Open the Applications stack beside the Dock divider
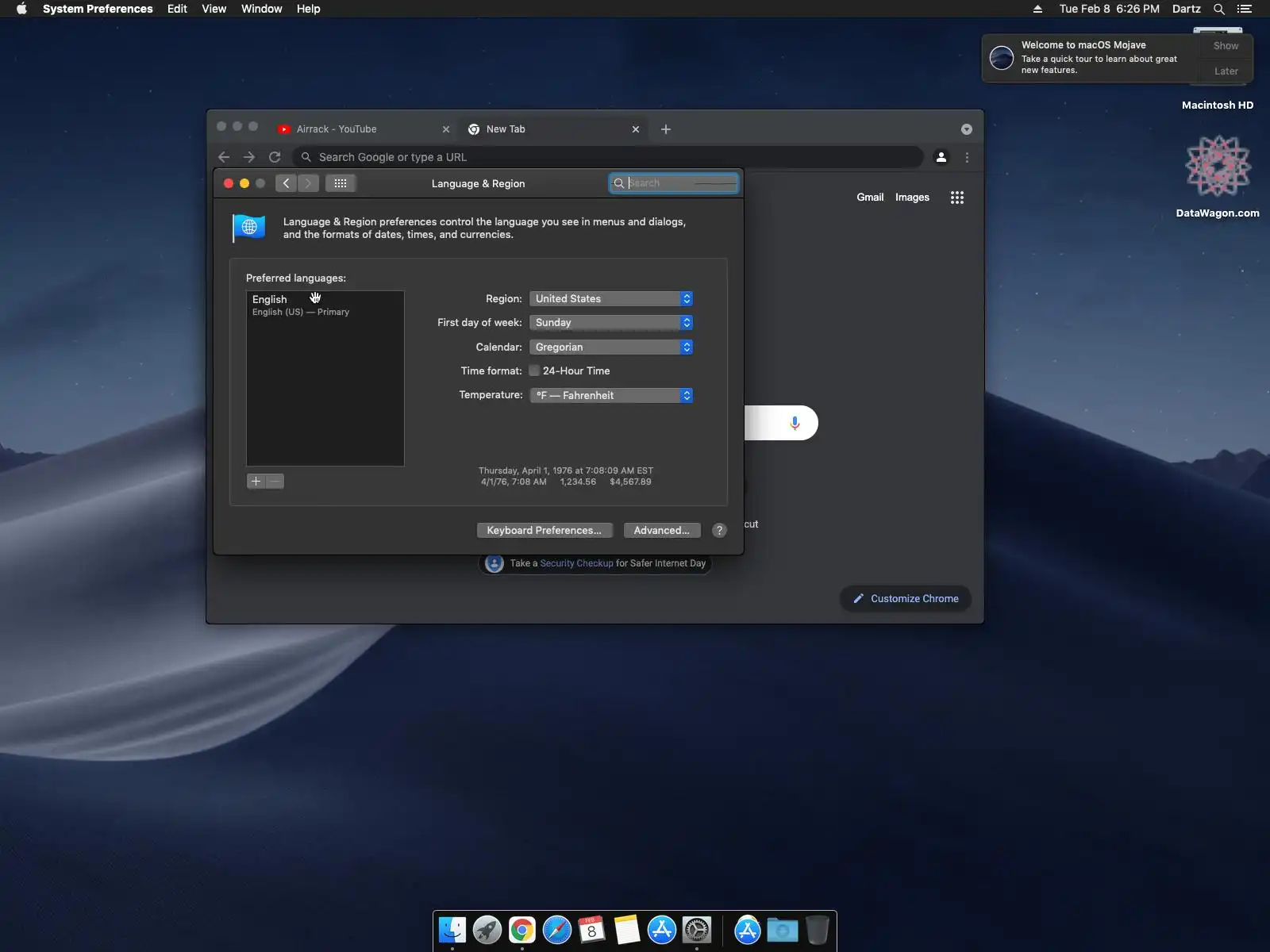This screenshot has width=1270, height=952. pyautogui.click(x=748, y=930)
